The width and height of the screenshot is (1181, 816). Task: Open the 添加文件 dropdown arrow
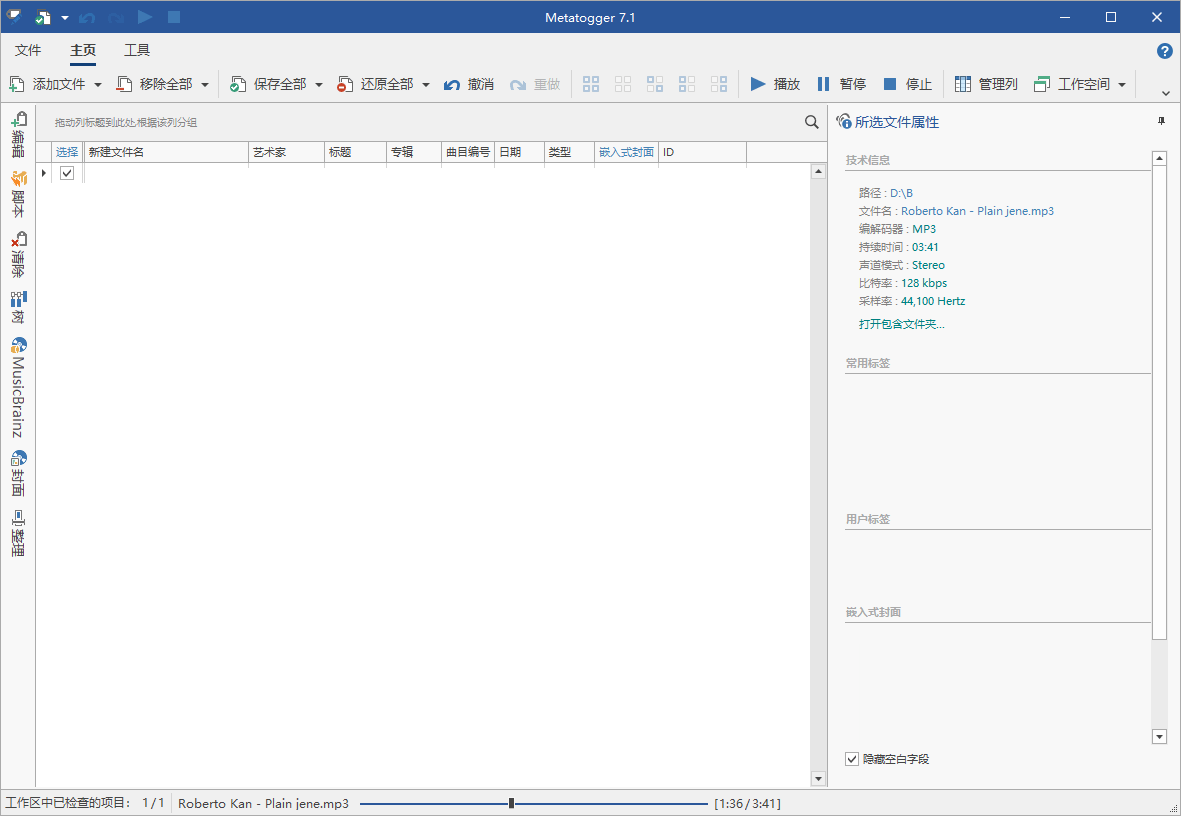click(x=97, y=84)
